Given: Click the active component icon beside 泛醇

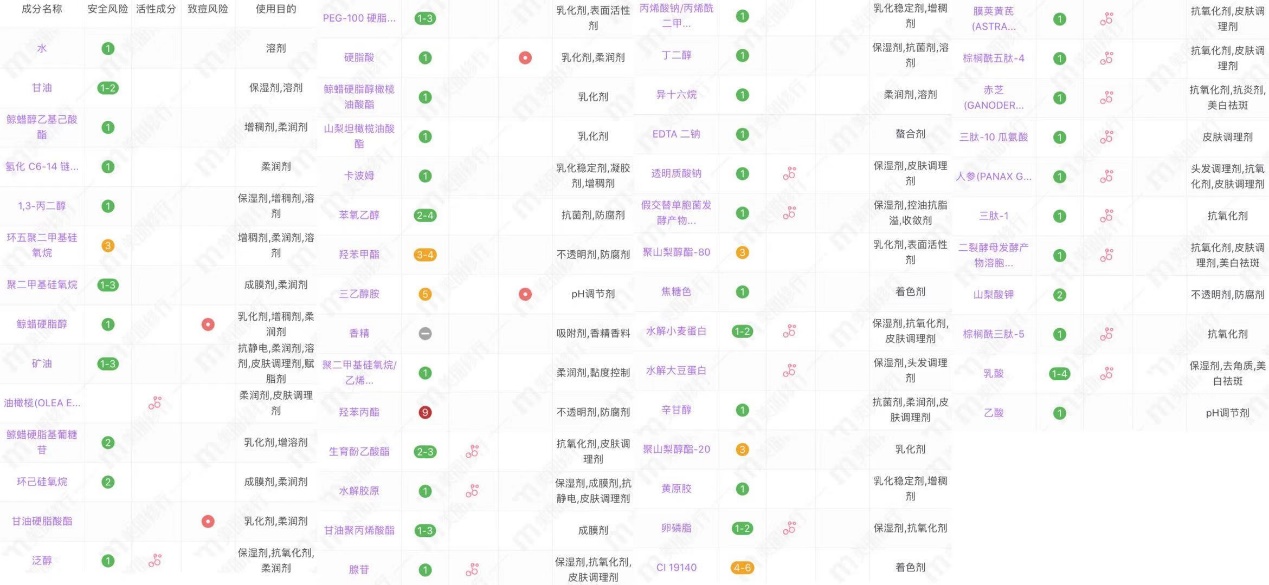Looking at the screenshot, I should [155, 561].
